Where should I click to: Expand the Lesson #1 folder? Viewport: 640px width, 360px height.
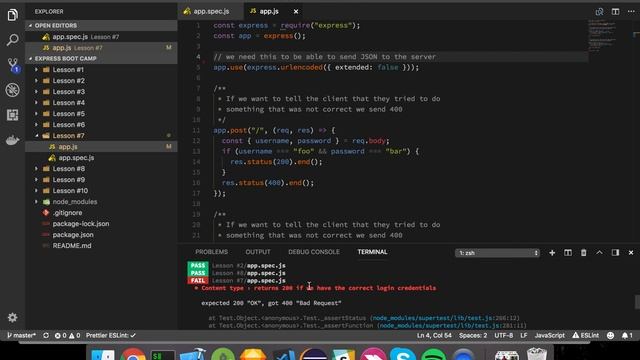(x=101, y=69)
